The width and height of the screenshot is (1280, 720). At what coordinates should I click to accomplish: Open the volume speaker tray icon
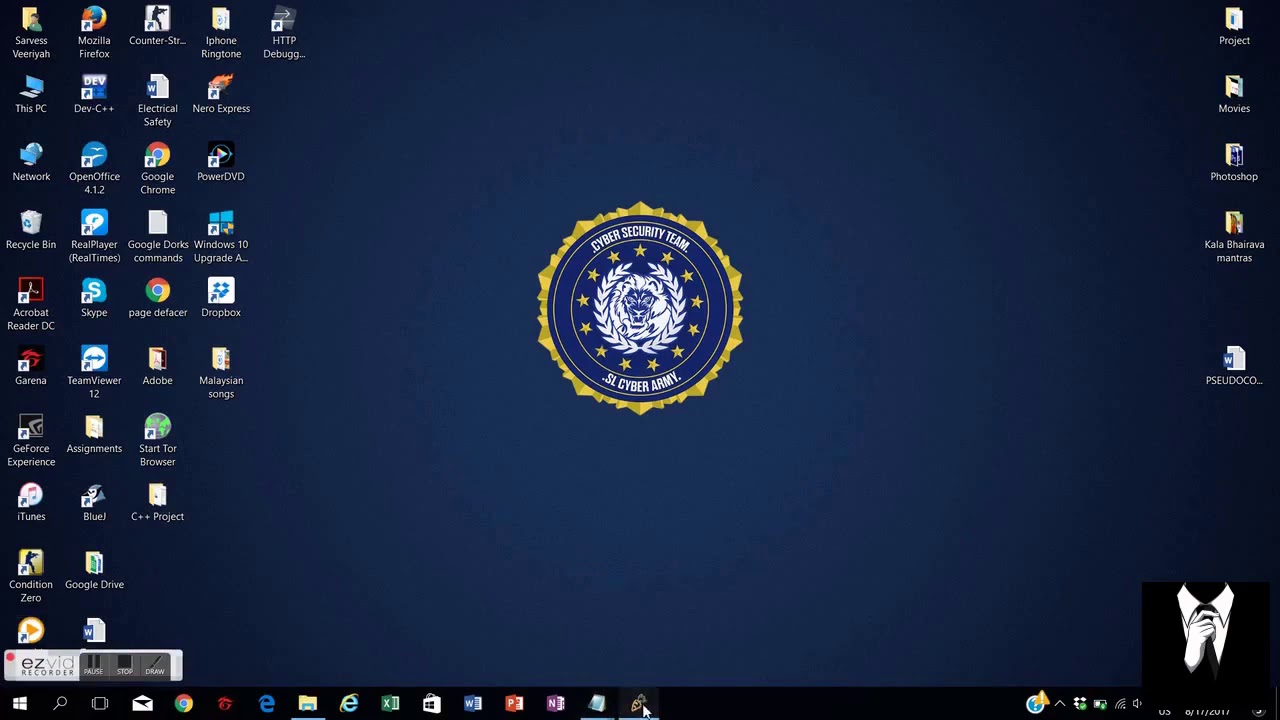[x=1137, y=704]
